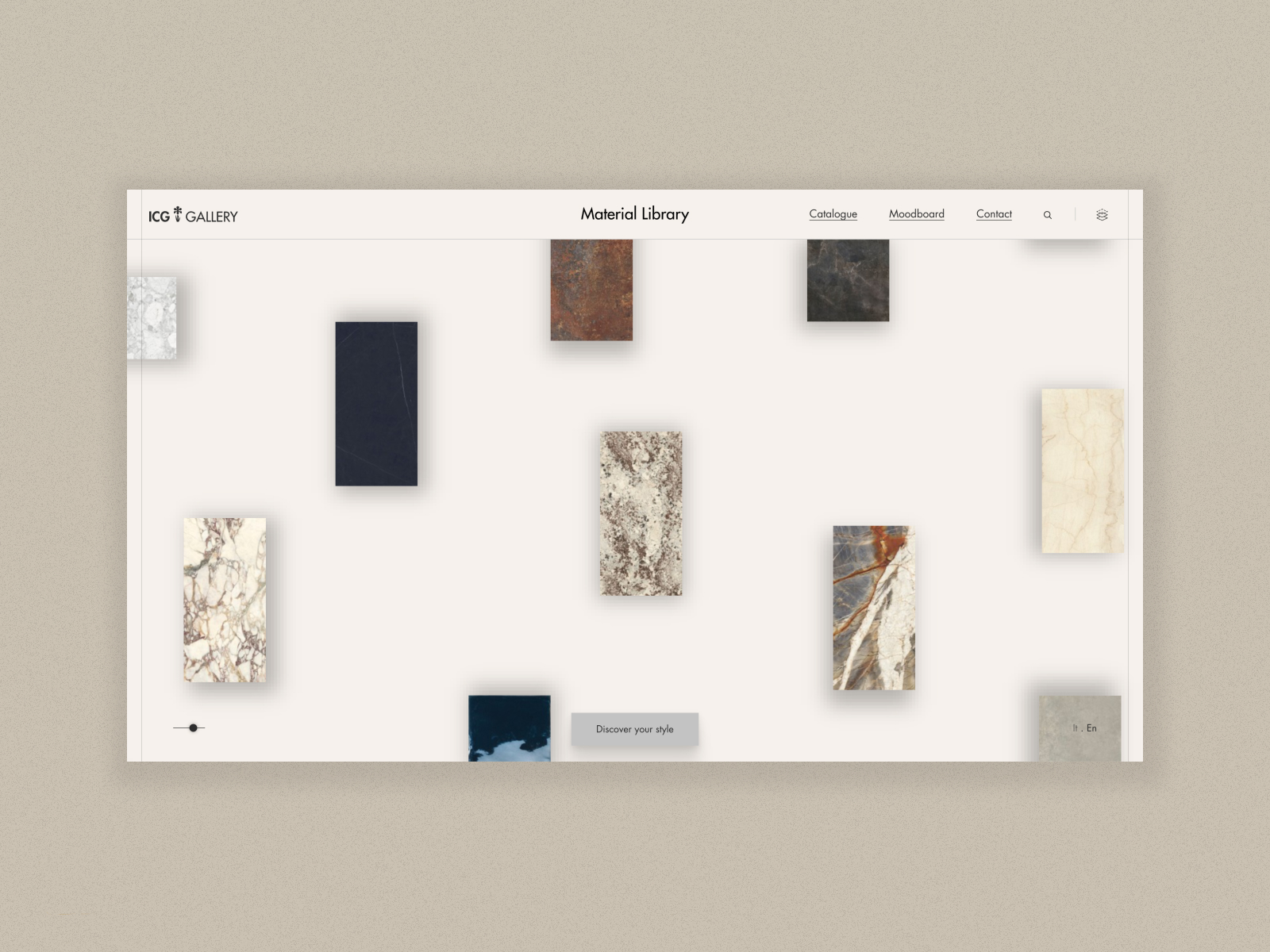
Task: Switch the language to En
Action: click(1091, 728)
